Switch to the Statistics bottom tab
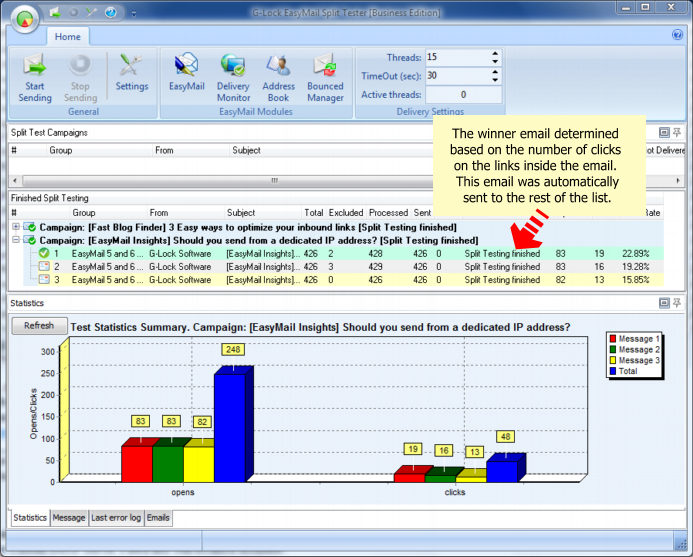 coord(30,518)
